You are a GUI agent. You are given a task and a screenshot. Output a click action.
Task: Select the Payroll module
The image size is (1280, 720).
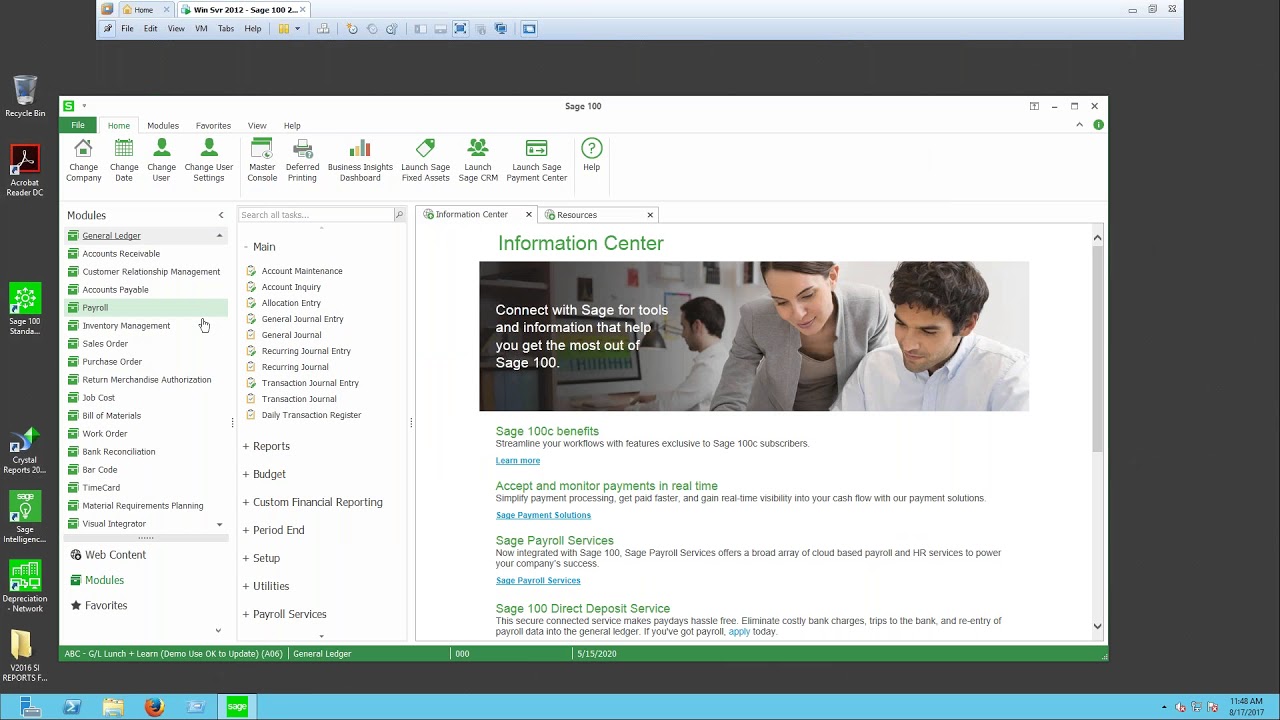pos(146,308)
